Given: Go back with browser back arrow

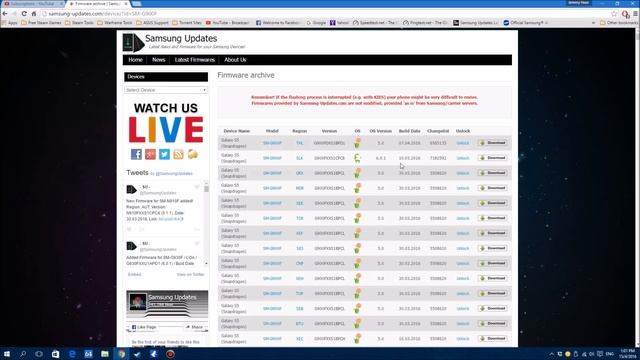Looking at the screenshot, I should click(x=5, y=13).
